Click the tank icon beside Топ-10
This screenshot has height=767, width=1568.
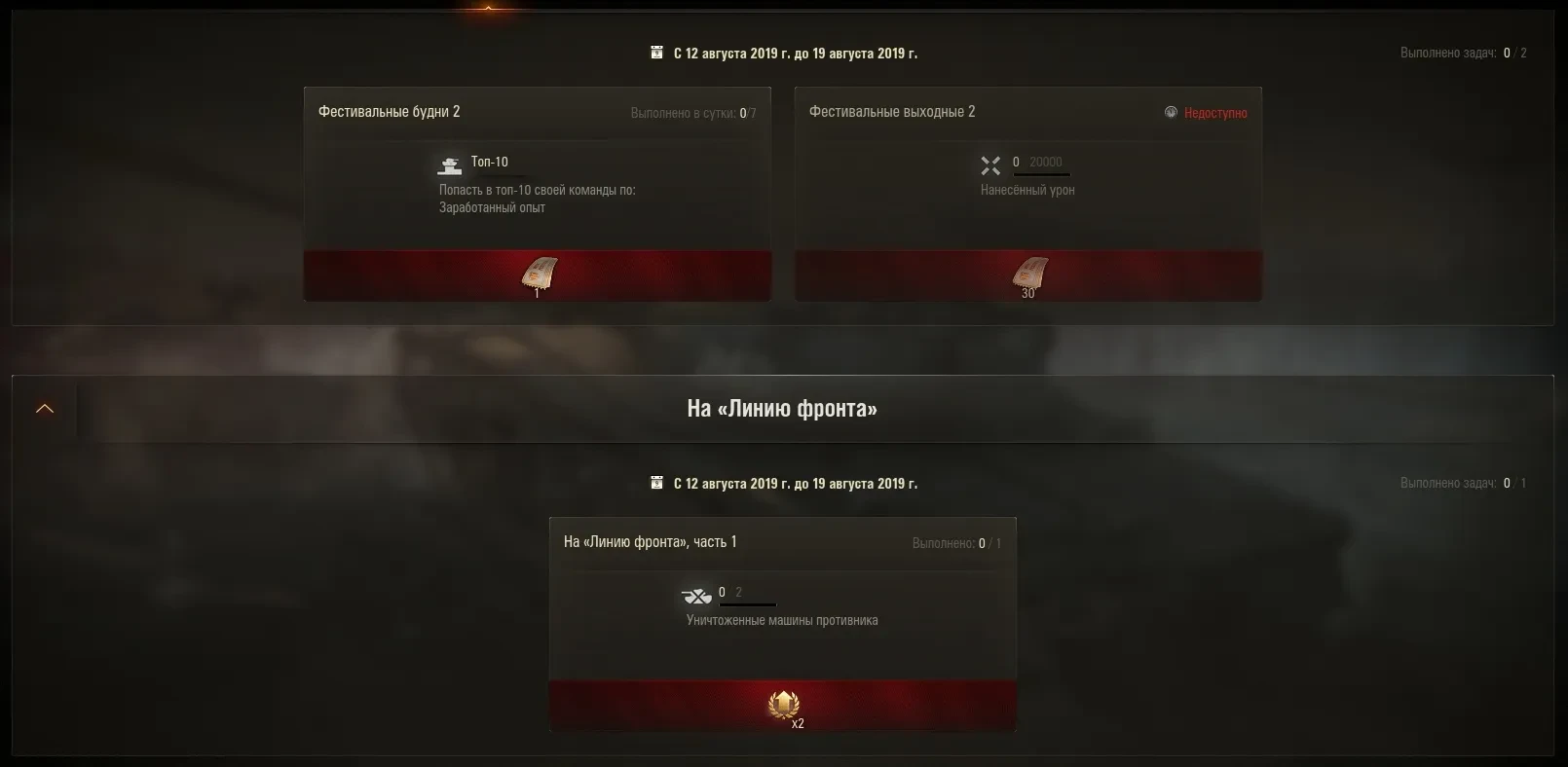pos(450,164)
